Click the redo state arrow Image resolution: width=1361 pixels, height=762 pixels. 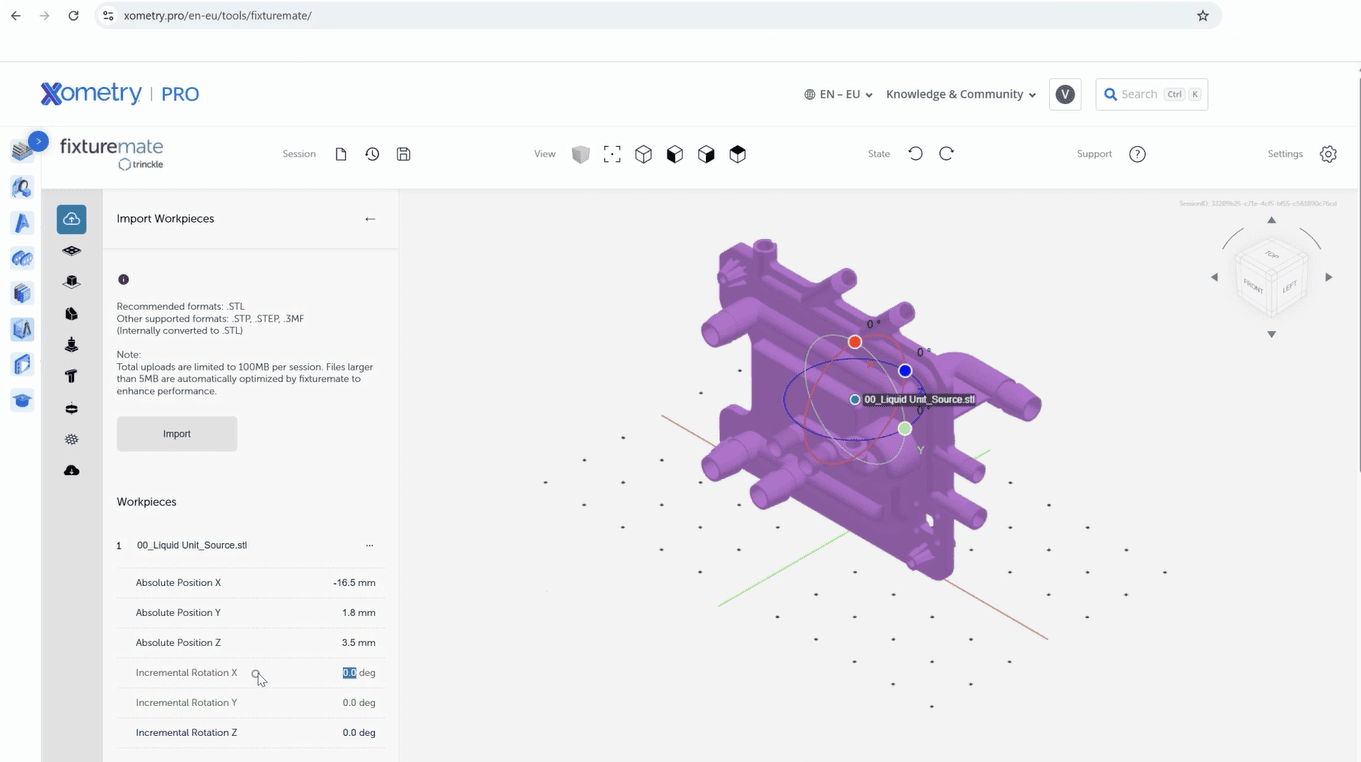(947, 153)
